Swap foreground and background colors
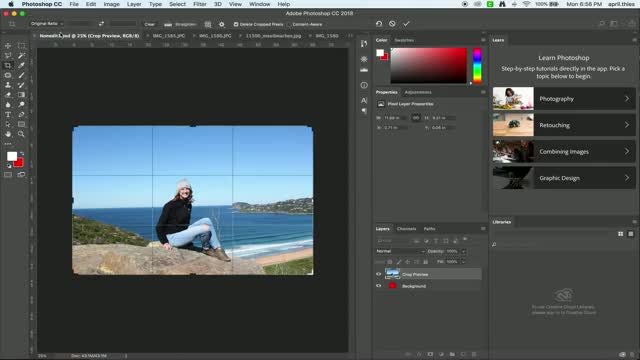This screenshot has width=640, height=360. (22, 153)
